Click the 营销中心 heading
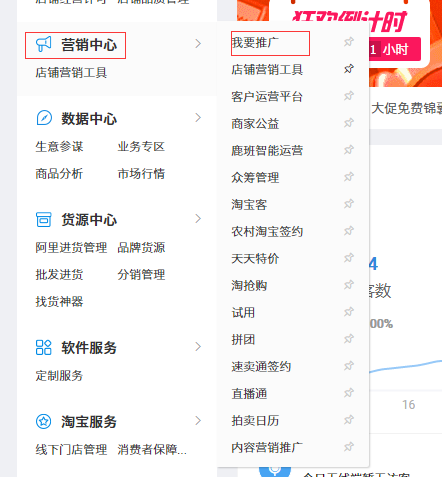Viewport: 442px width, 477px height. (89, 45)
